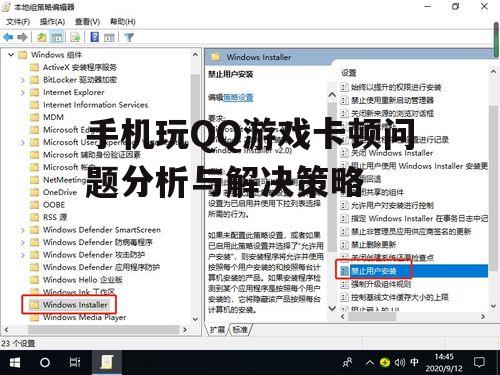Select the 控制基线文件缓存大小的上限 setting
Image resolution: width=500 pixels, height=375 pixels.
coord(395,297)
